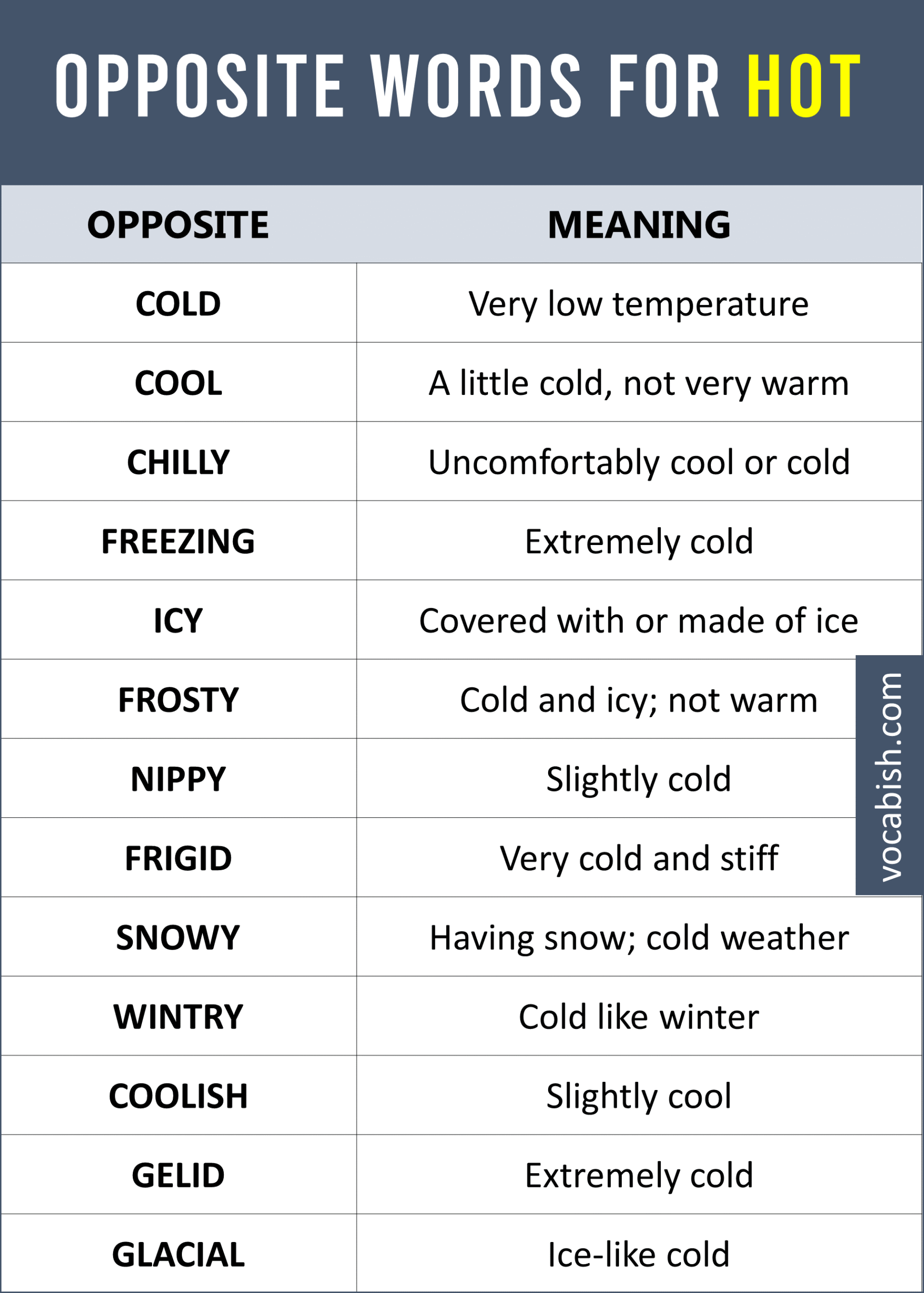Click the FROSTY word

(178, 700)
